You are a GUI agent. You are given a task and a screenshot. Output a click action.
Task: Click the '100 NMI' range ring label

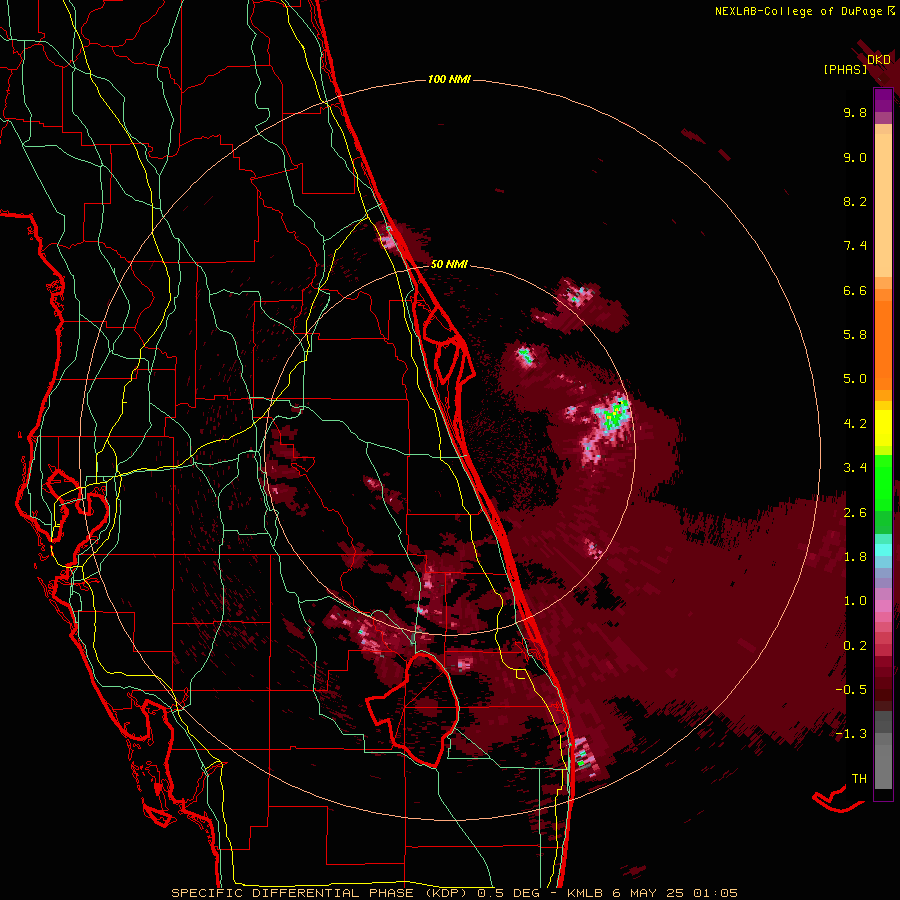click(449, 79)
